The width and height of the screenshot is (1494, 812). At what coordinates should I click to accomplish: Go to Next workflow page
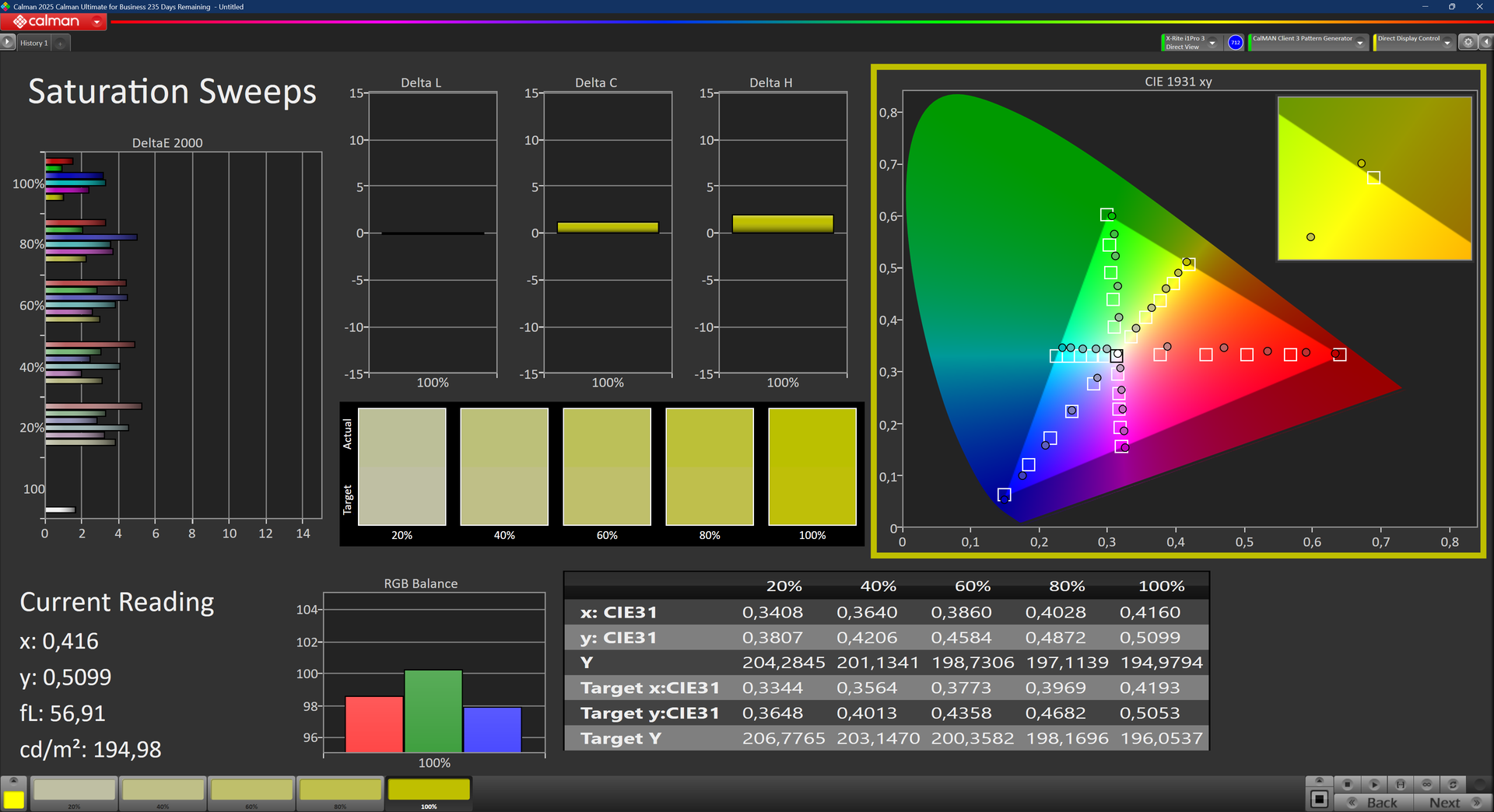tap(1452, 803)
